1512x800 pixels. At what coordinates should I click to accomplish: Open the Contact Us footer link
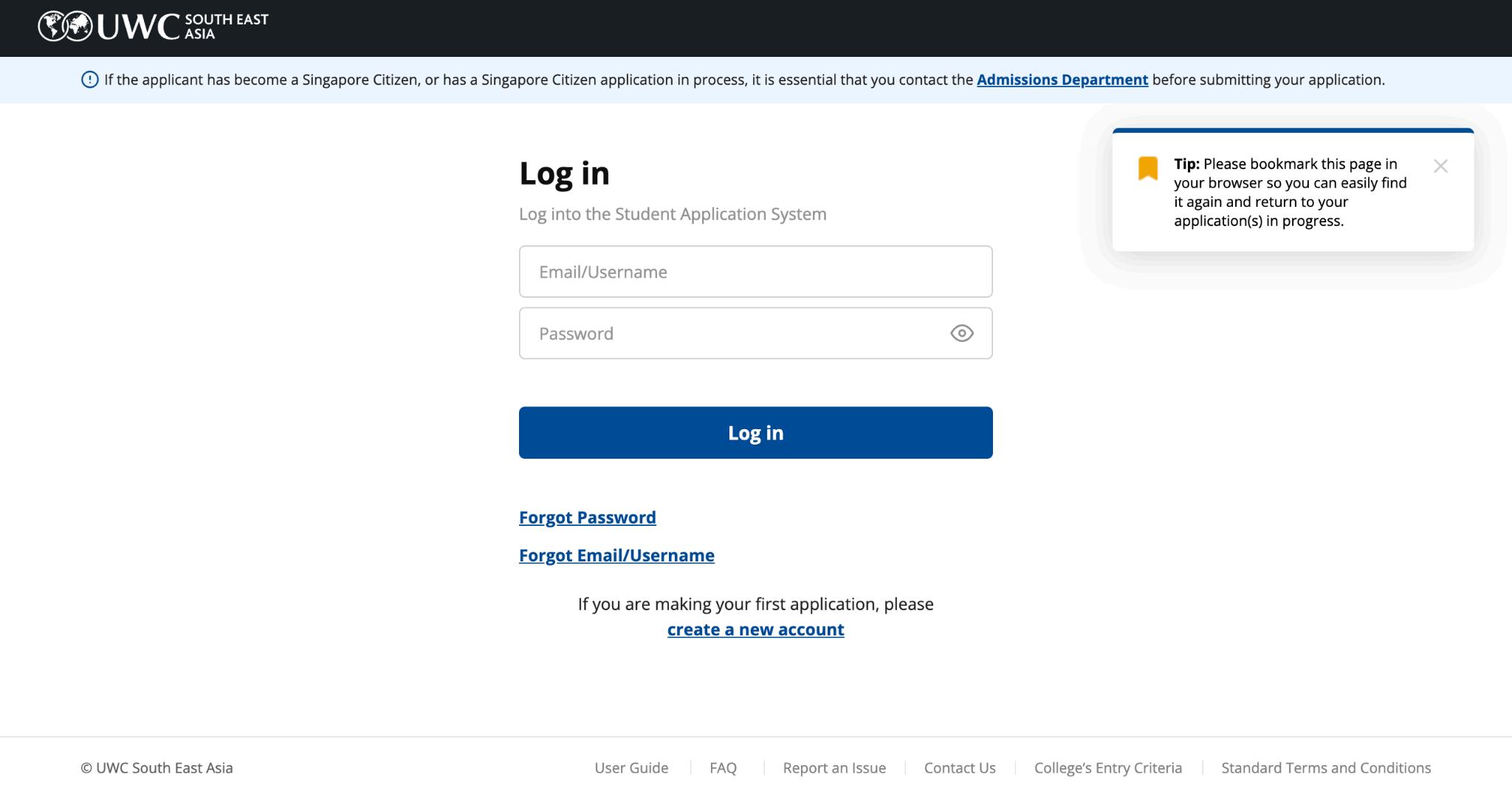960,767
